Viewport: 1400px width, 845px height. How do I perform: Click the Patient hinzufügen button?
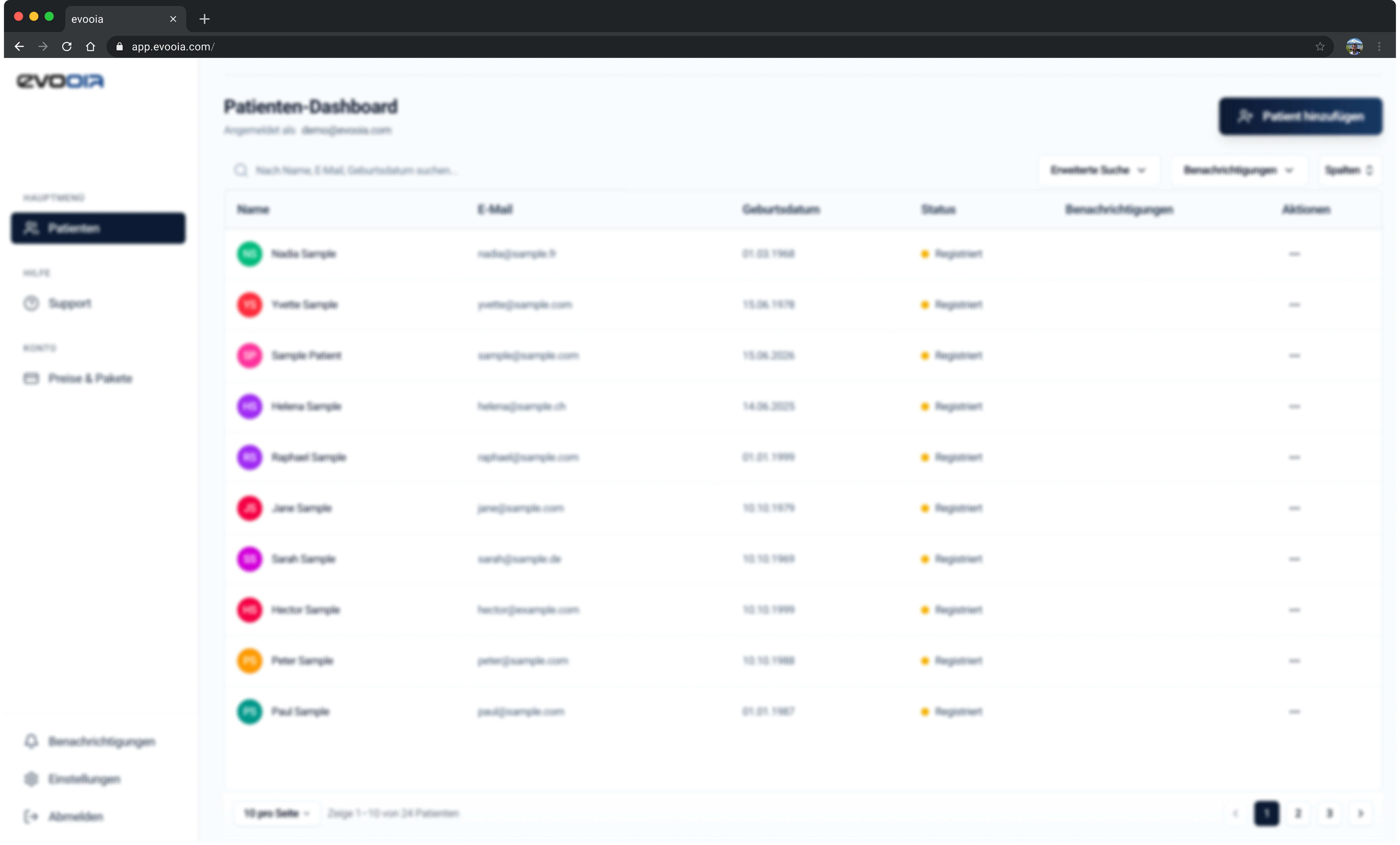(1301, 116)
